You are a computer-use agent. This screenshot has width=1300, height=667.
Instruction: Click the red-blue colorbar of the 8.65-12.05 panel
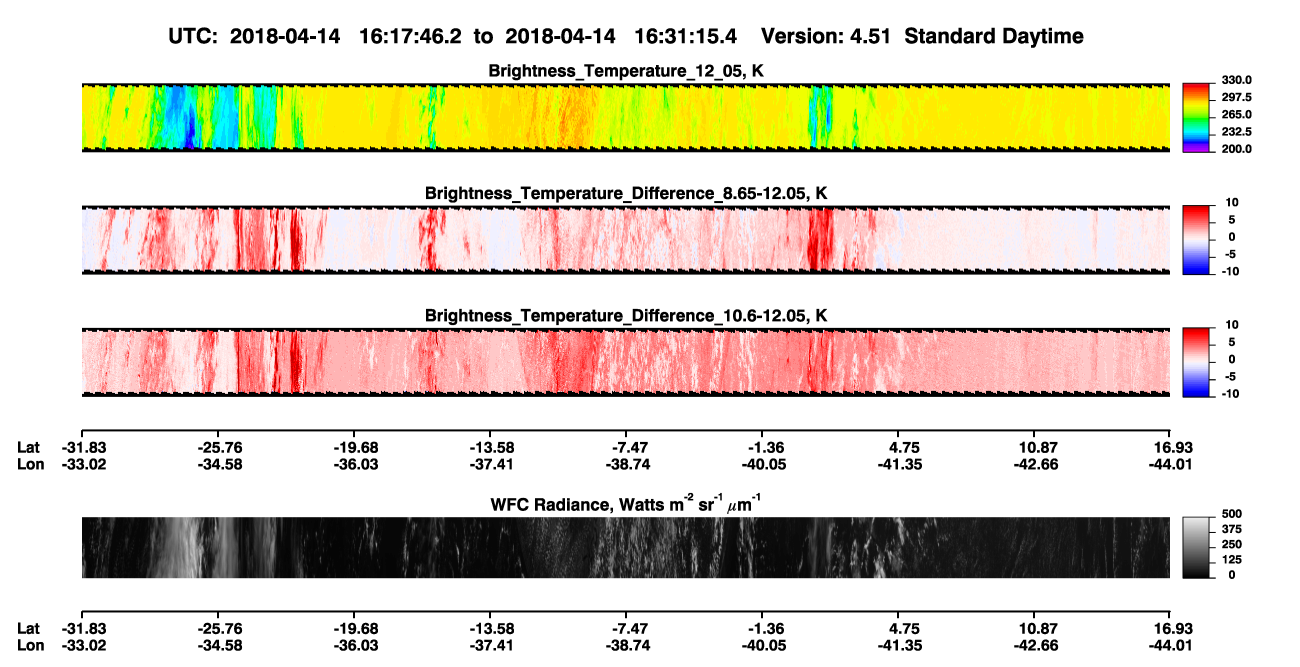1195,239
